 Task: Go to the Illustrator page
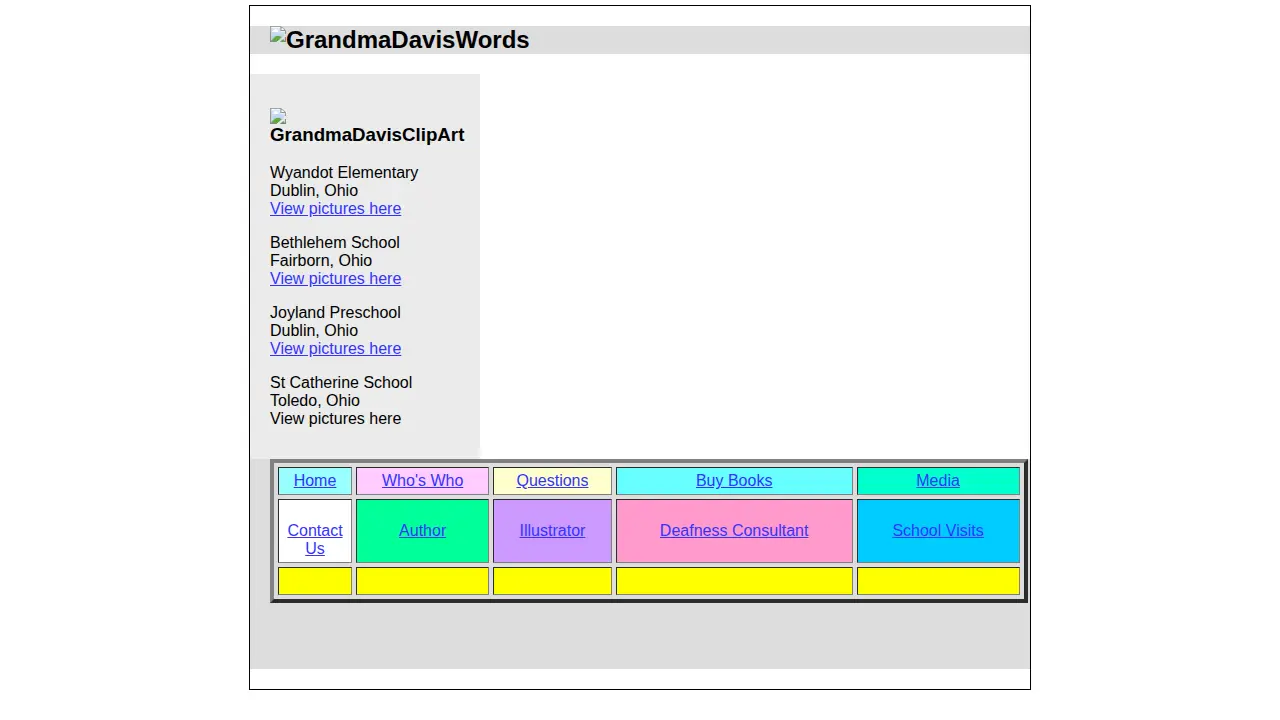(552, 531)
